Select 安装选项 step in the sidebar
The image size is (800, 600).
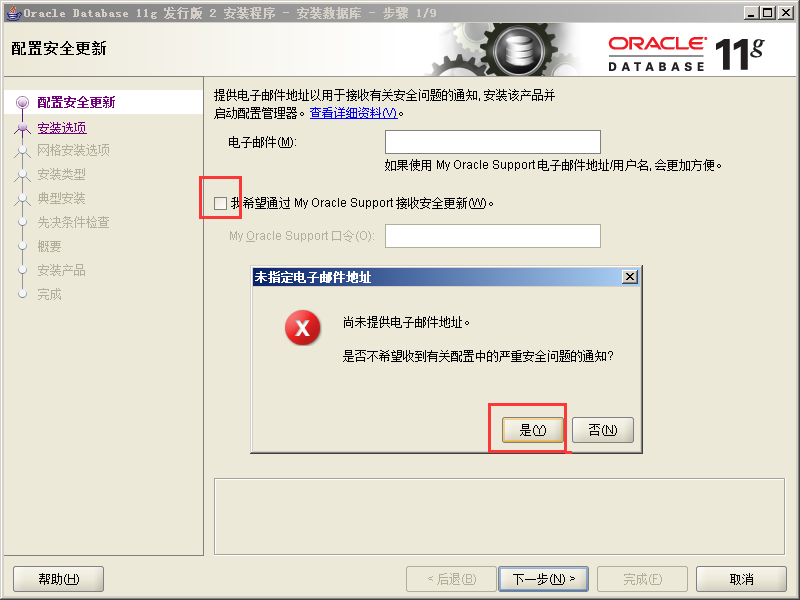click(62, 128)
